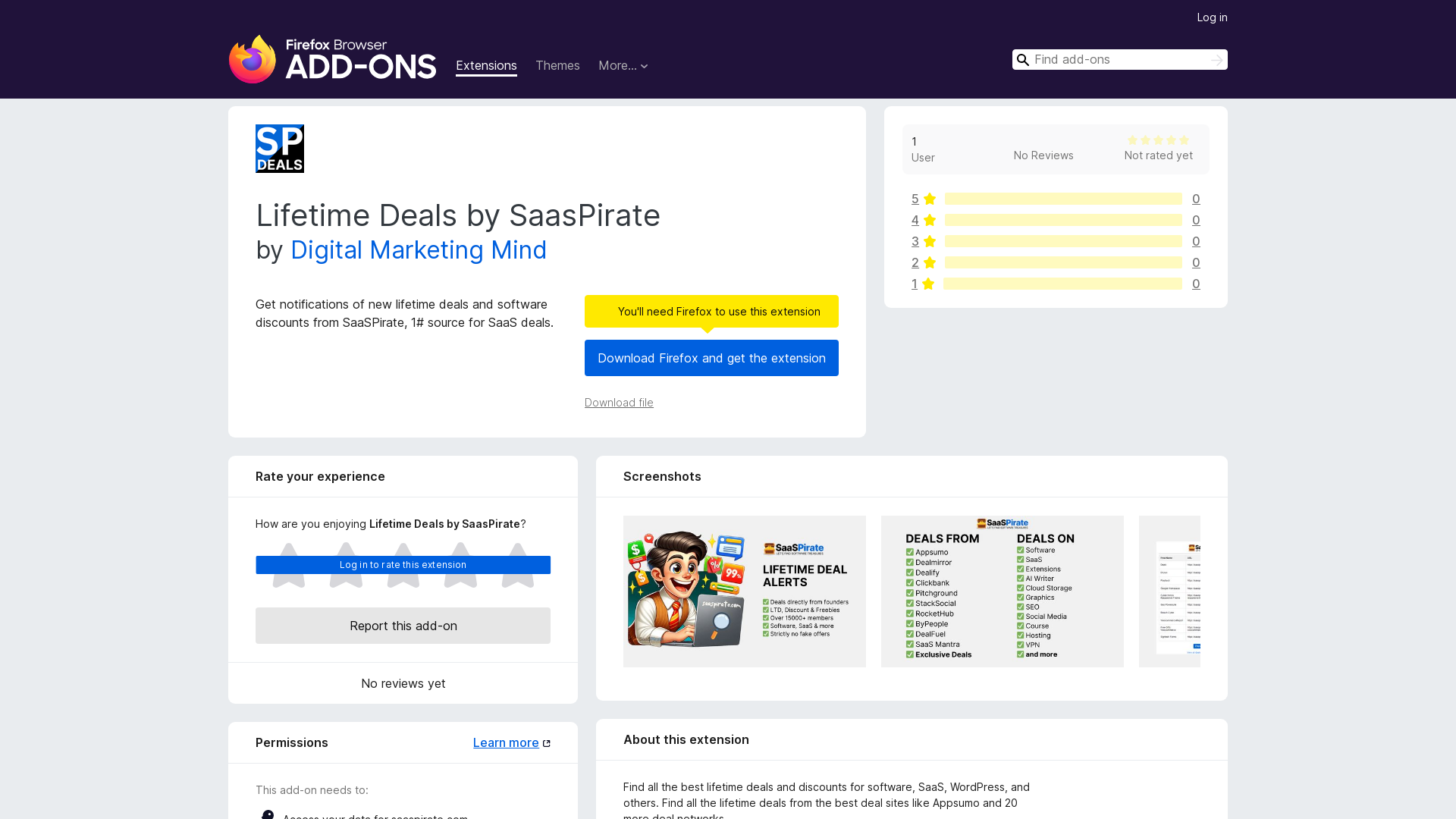
Task: Open the Themes tab
Action: click(x=557, y=66)
